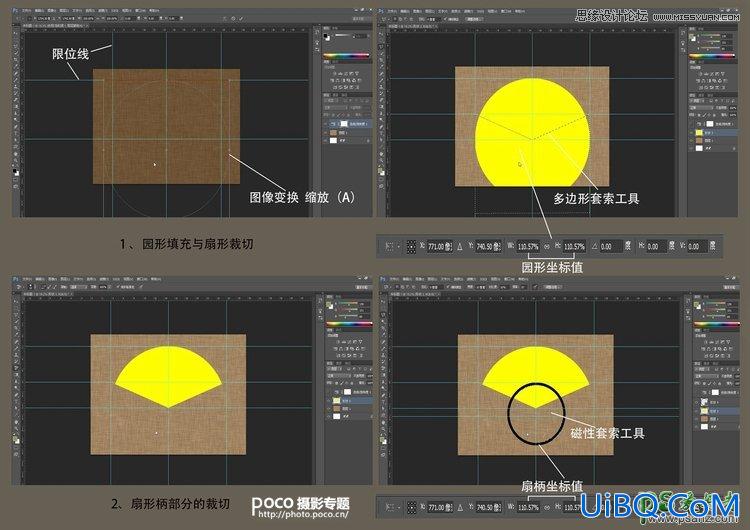Click the W field showing 110.57% in the 园形坐标值 bar
The image size is (750, 530).
(528, 246)
